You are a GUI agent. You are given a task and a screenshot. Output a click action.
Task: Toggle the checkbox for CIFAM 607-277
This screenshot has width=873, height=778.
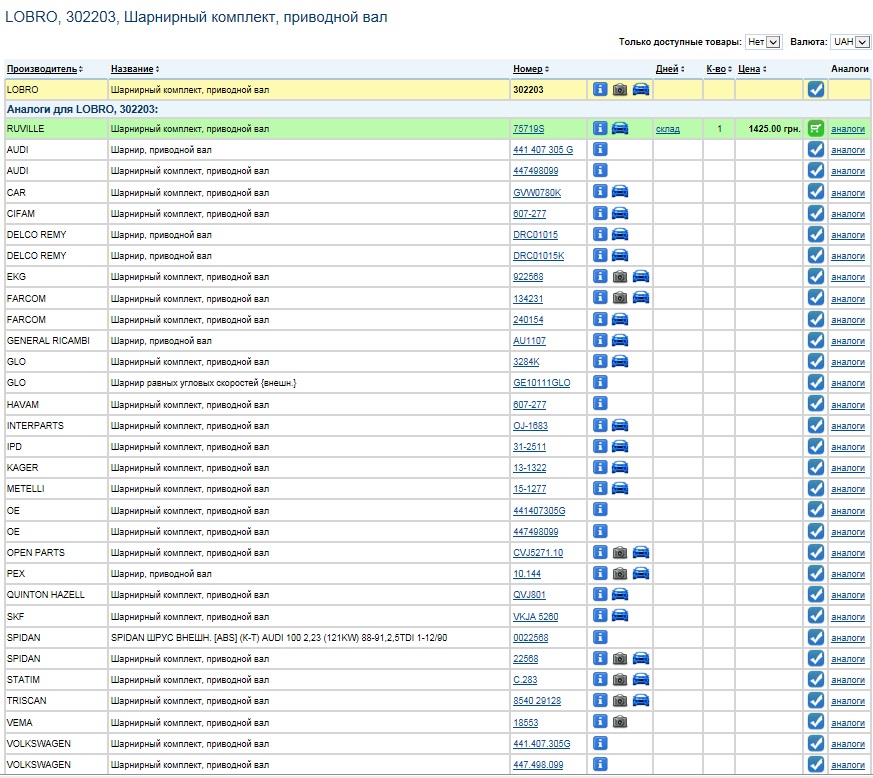pyautogui.click(x=816, y=213)
